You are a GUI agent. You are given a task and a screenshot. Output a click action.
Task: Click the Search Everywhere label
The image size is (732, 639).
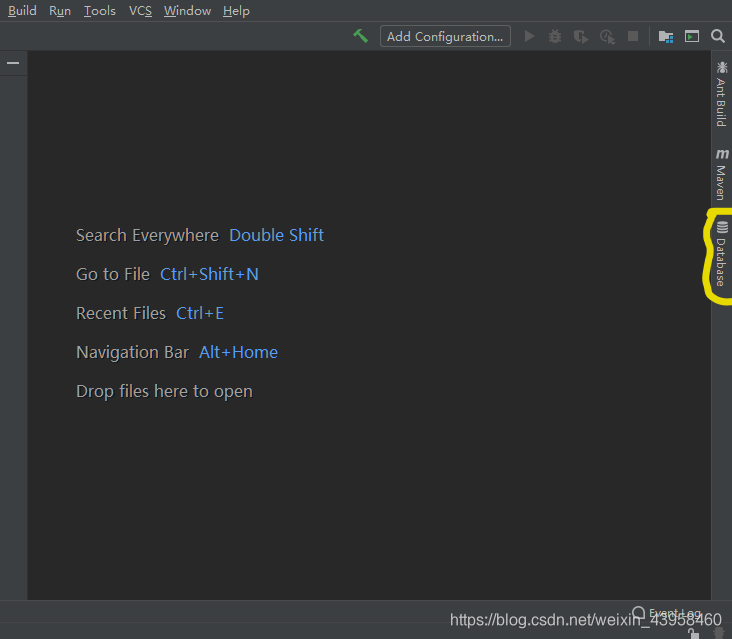(147, 235)
